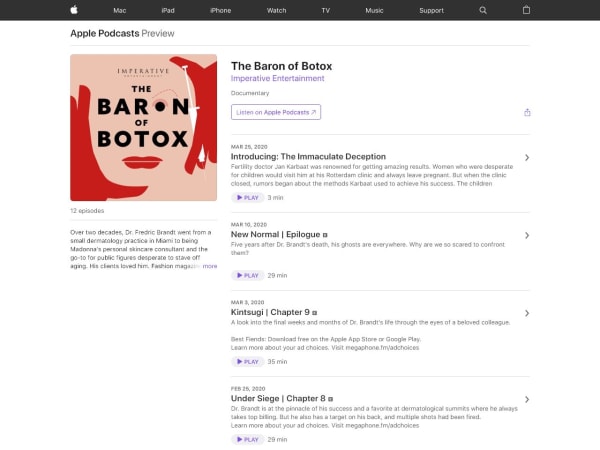The width and height of the screenshot is (600, 450).
Task: Click the MAR 10, 2020 episode date
Action: tap(249, 225)
